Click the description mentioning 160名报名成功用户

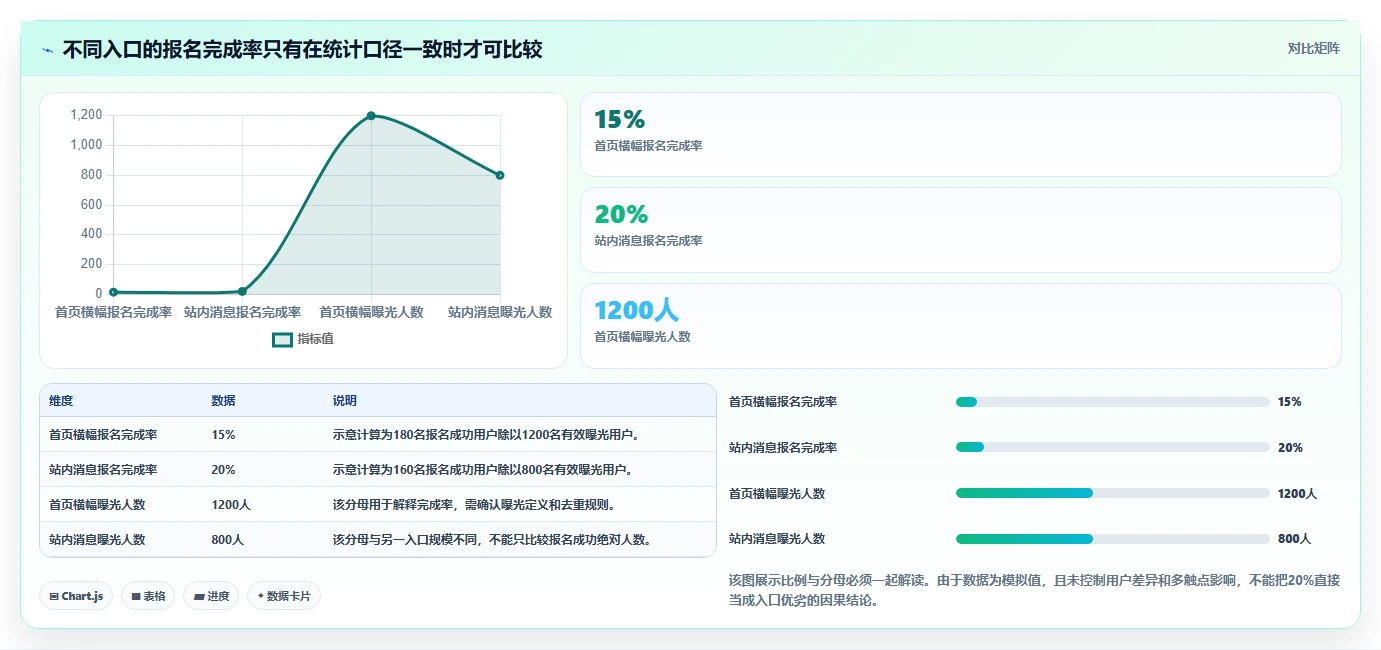pyautogui.click(x=483, y=470)
